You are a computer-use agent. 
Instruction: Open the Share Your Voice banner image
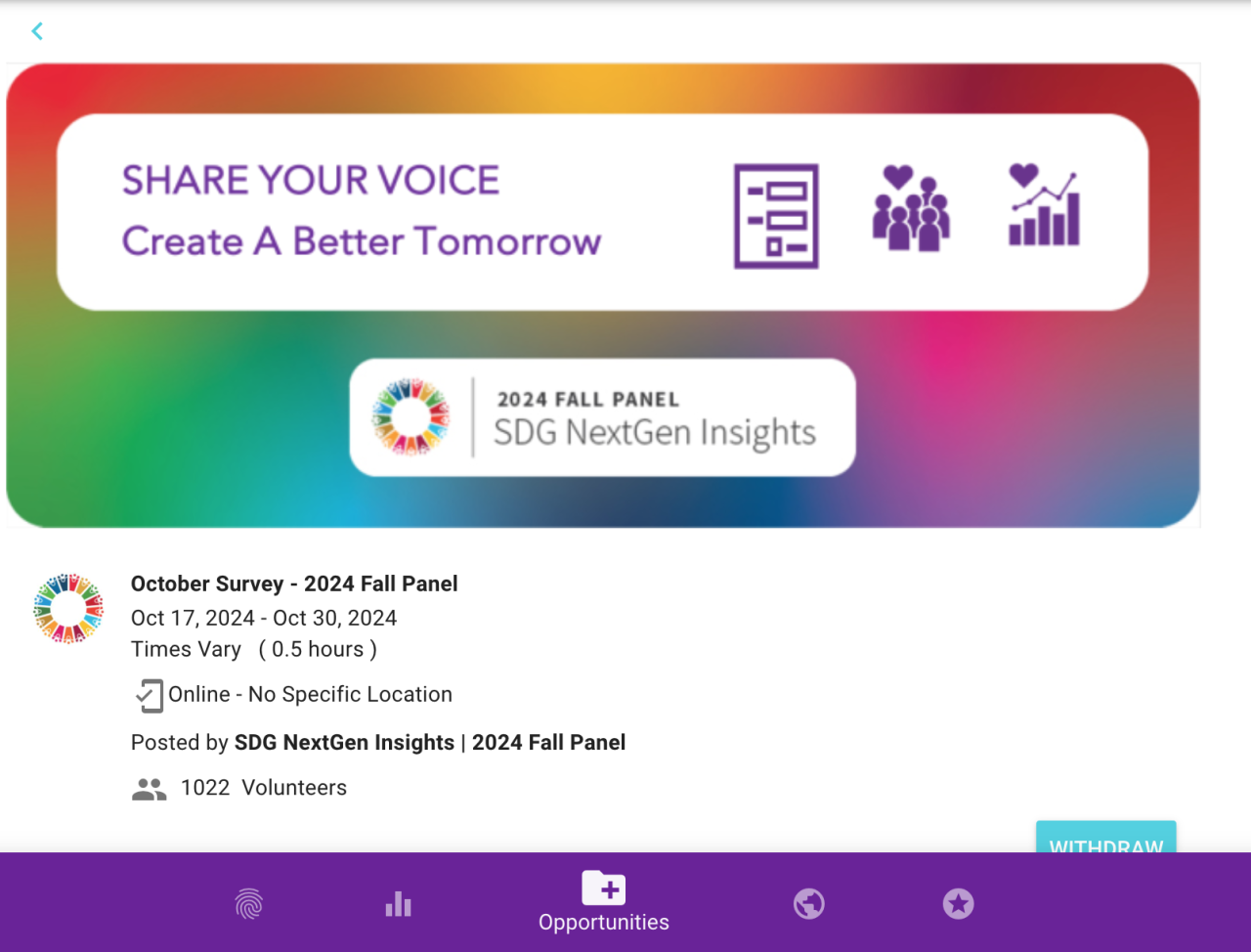pos(603,295)
